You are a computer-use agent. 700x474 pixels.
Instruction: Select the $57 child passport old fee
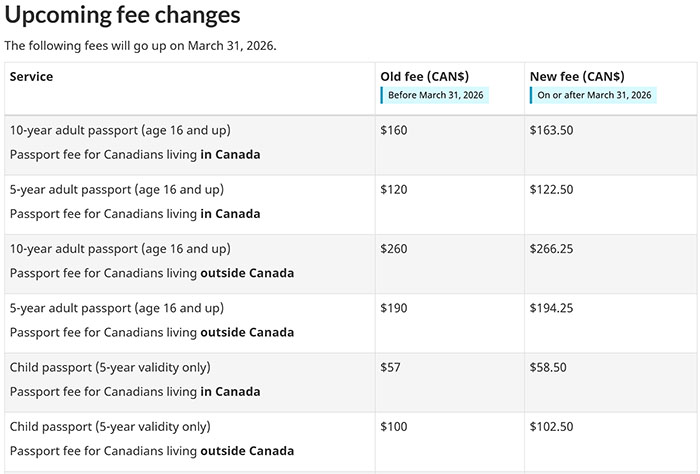point(390,367)
